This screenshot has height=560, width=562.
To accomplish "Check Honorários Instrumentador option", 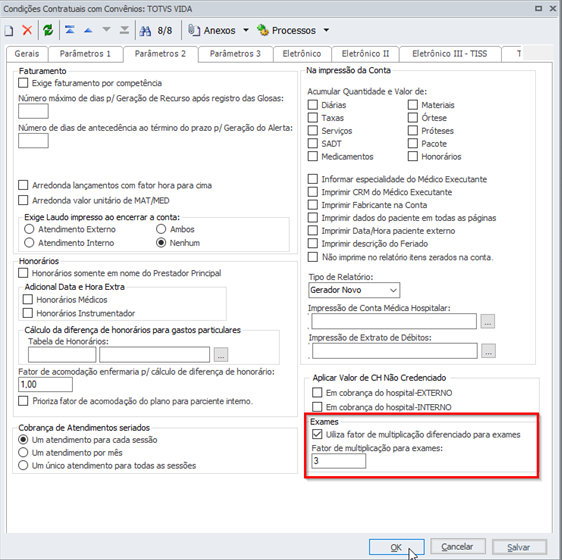I will pyautogui.click(x=28, y=313).
